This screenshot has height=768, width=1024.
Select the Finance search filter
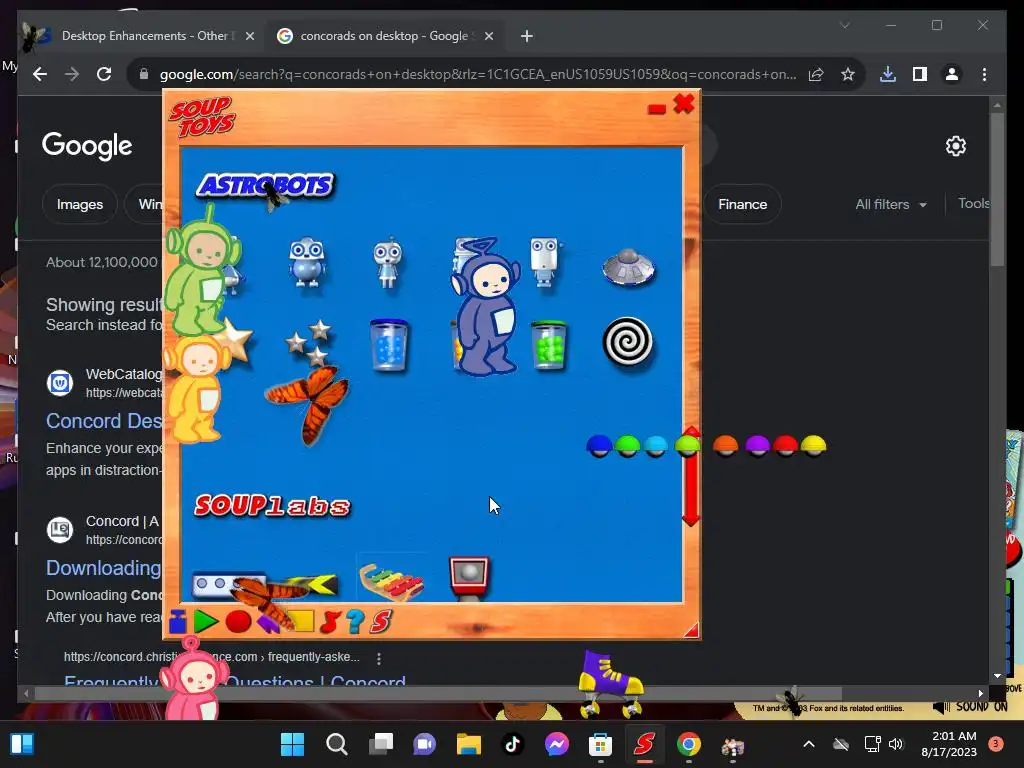(743, 204)
